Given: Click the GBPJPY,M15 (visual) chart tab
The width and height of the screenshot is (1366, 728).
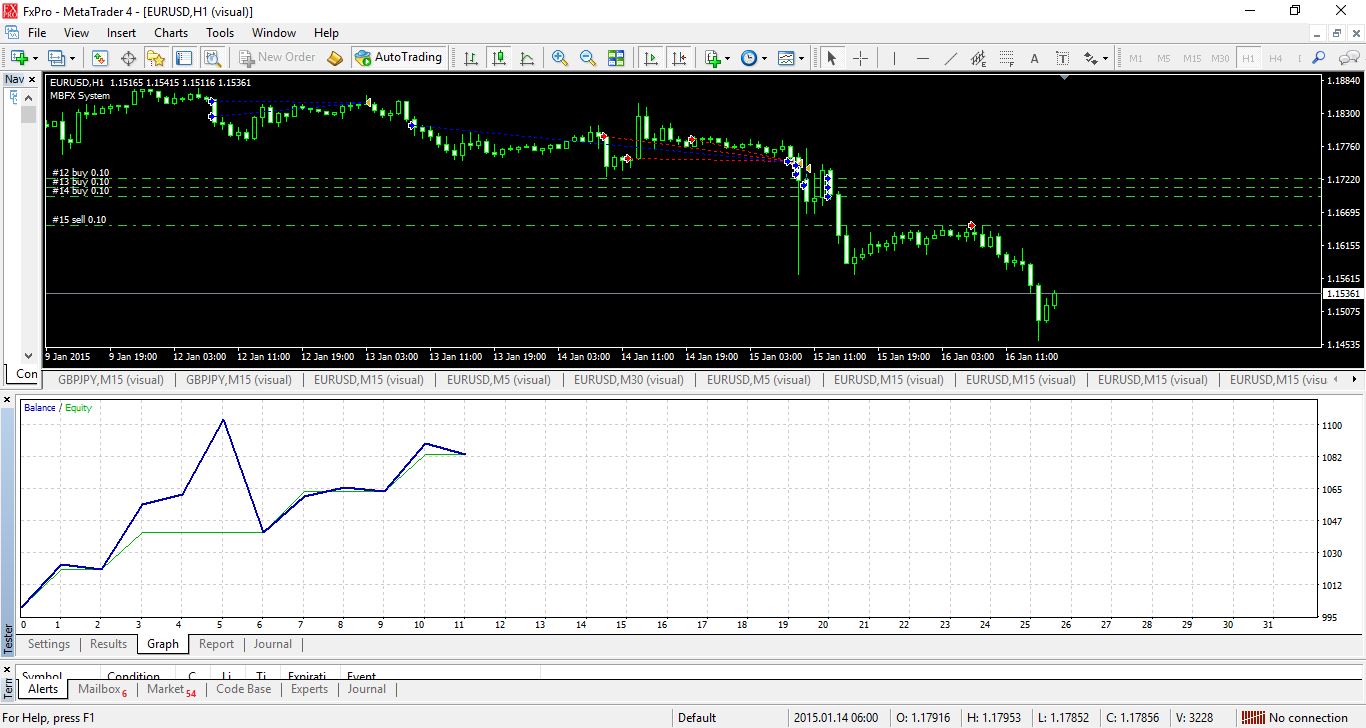Looking at the screenshot, I should [110, 380].
